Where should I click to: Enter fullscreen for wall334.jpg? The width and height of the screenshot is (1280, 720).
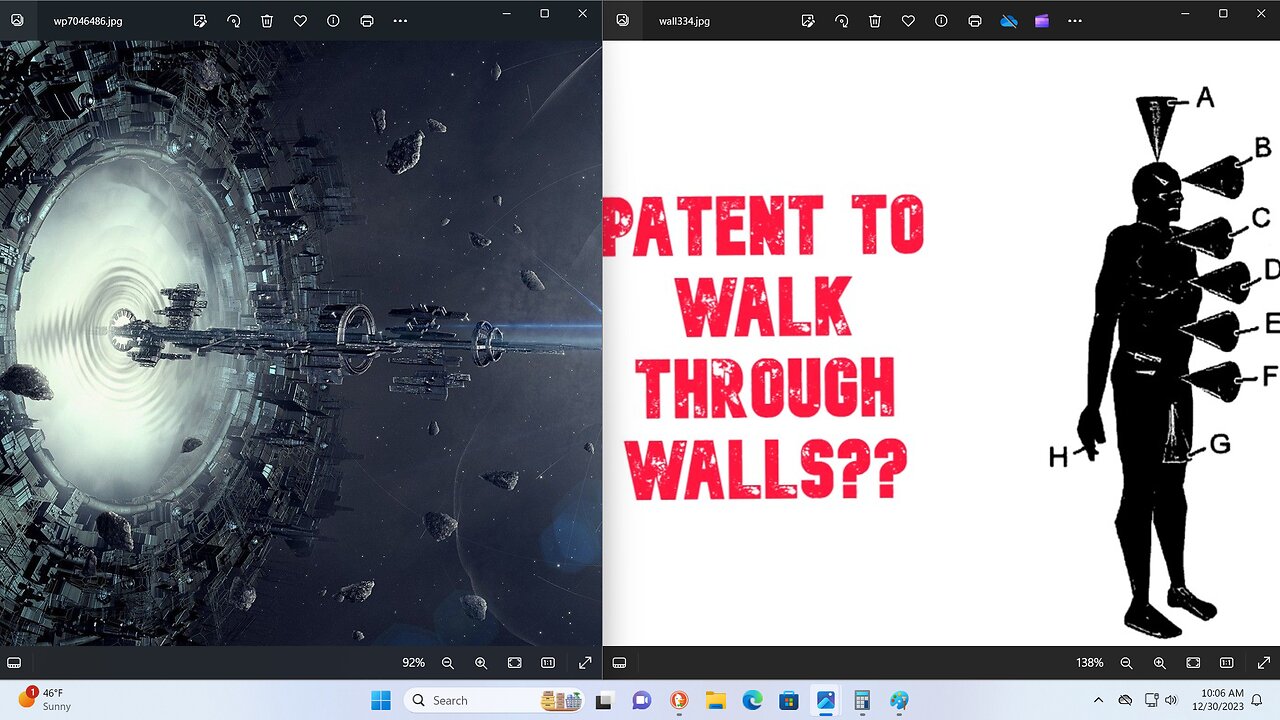pos(1264,663)
